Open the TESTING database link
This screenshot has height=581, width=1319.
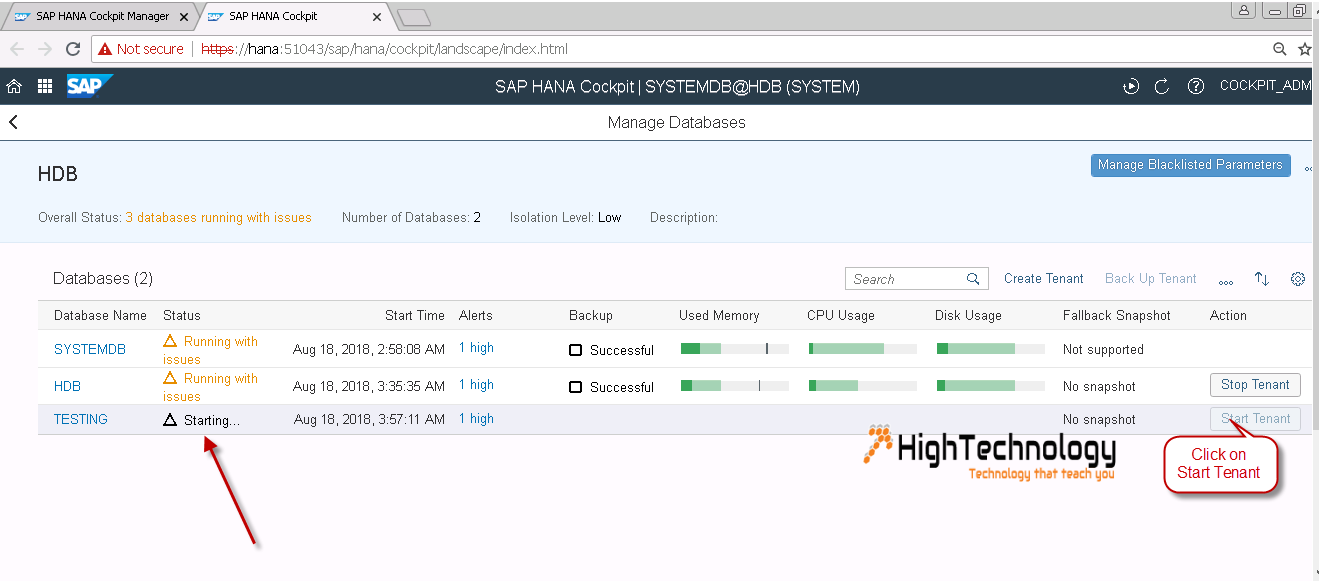click(x=81, y=419)
